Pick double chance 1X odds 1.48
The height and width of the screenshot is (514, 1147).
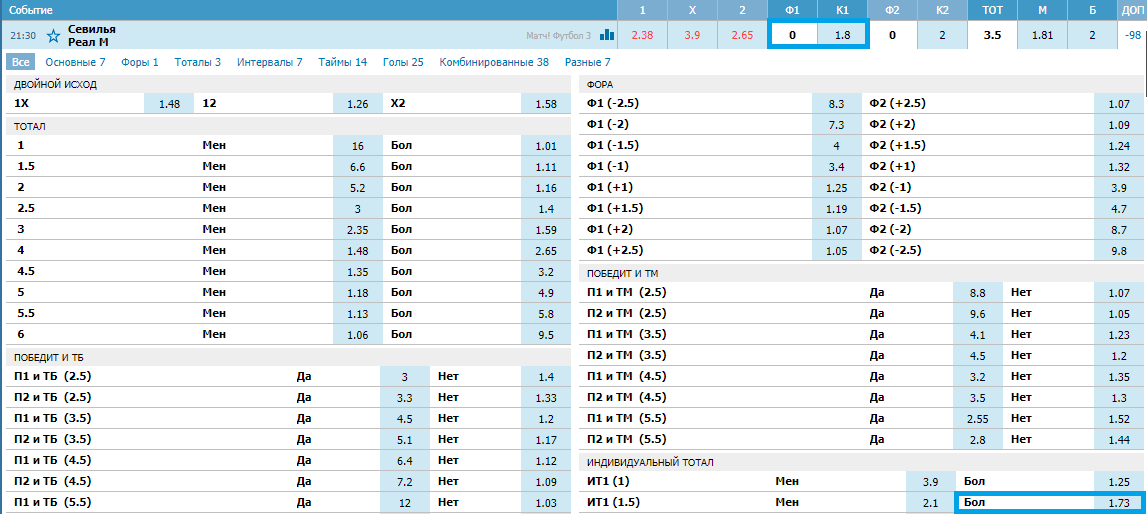click(169, 104)
